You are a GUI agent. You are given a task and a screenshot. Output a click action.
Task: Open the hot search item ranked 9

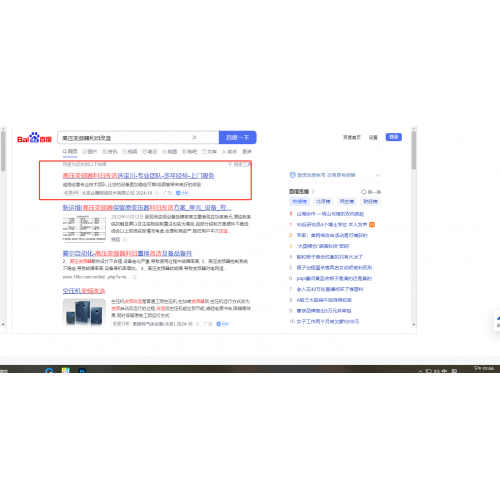click(x=324, y=311)
